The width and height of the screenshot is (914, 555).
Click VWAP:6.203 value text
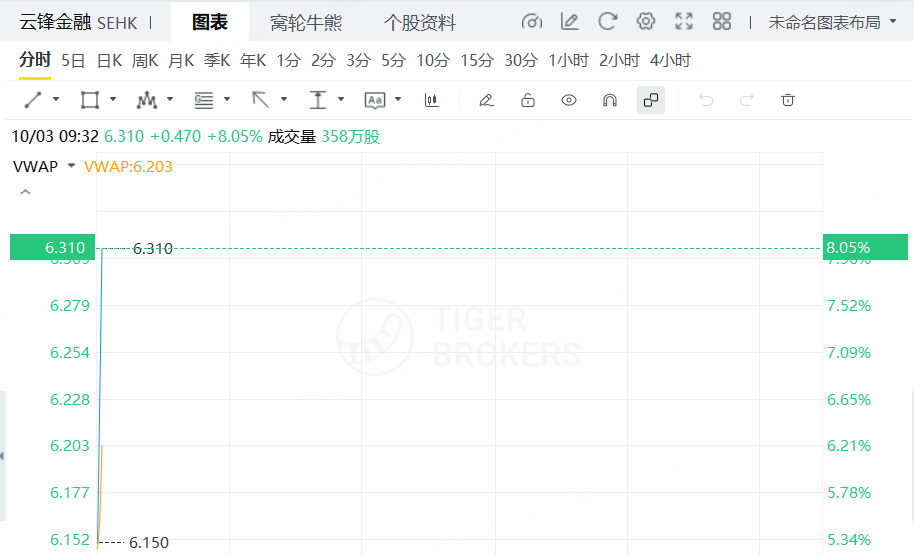(128, 167)
